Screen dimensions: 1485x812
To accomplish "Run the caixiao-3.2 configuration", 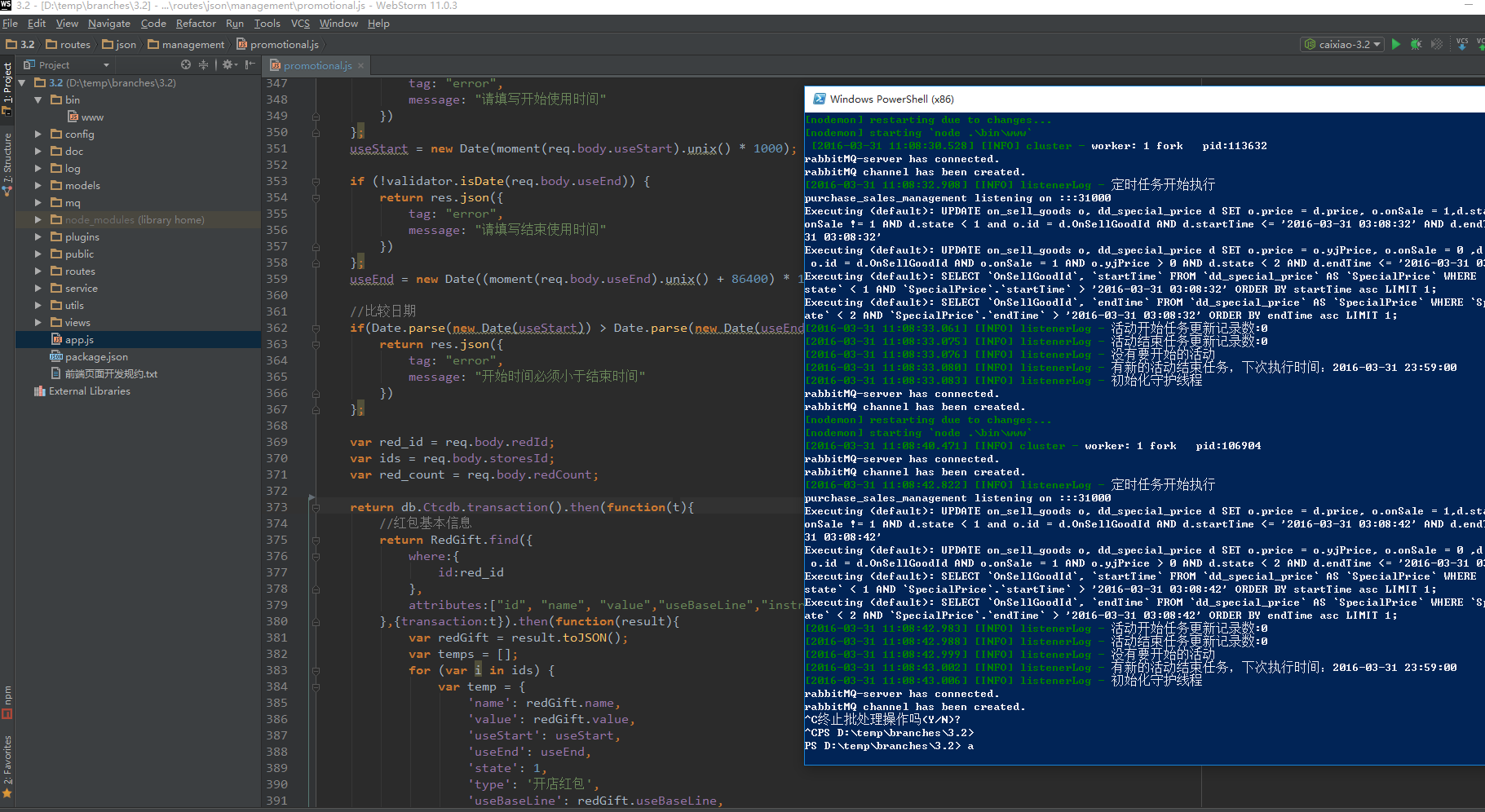I will pyautogui.click(x=1396, y=44).
